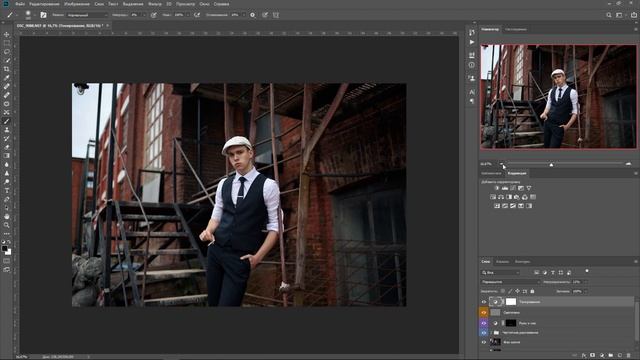Toggle visibility of the violet-tagged layer
The height and width of the screenshot is (360, 640).
484,323
